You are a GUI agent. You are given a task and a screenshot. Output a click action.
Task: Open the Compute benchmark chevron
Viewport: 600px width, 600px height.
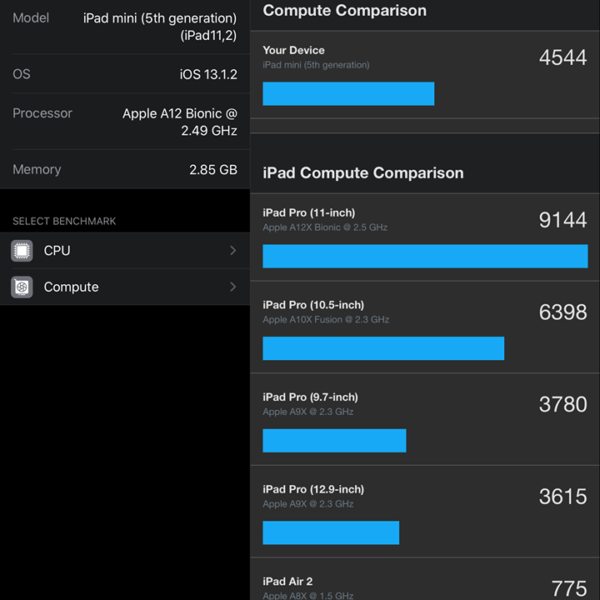pos(233,287)
